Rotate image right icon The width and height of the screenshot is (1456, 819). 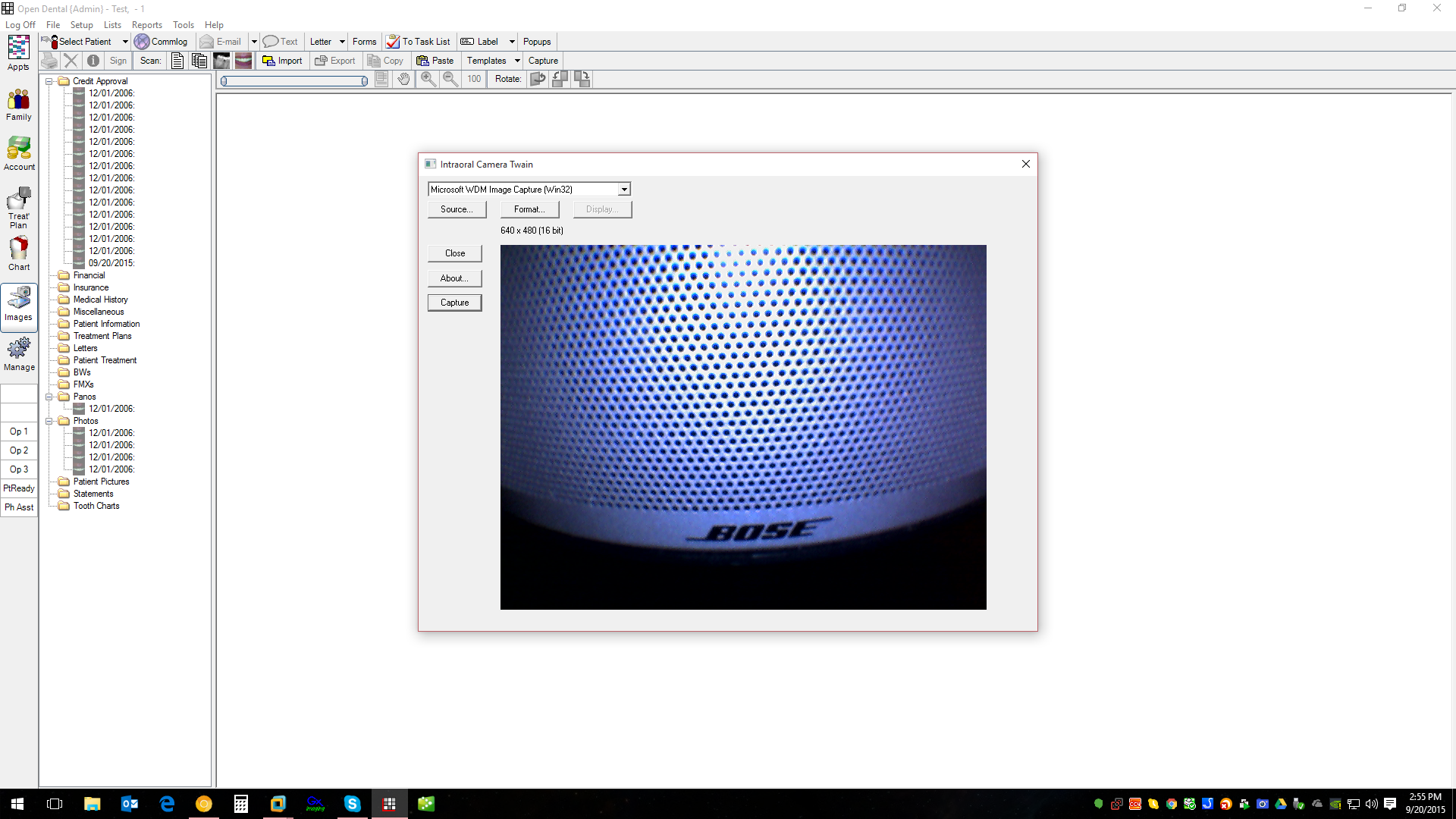tap(582, 79)
